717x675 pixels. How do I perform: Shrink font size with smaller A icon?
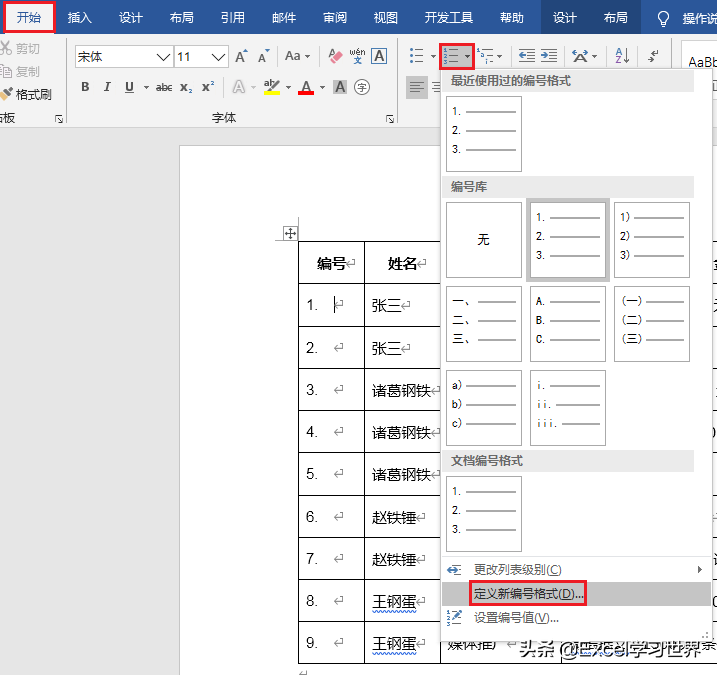(263, 56)
